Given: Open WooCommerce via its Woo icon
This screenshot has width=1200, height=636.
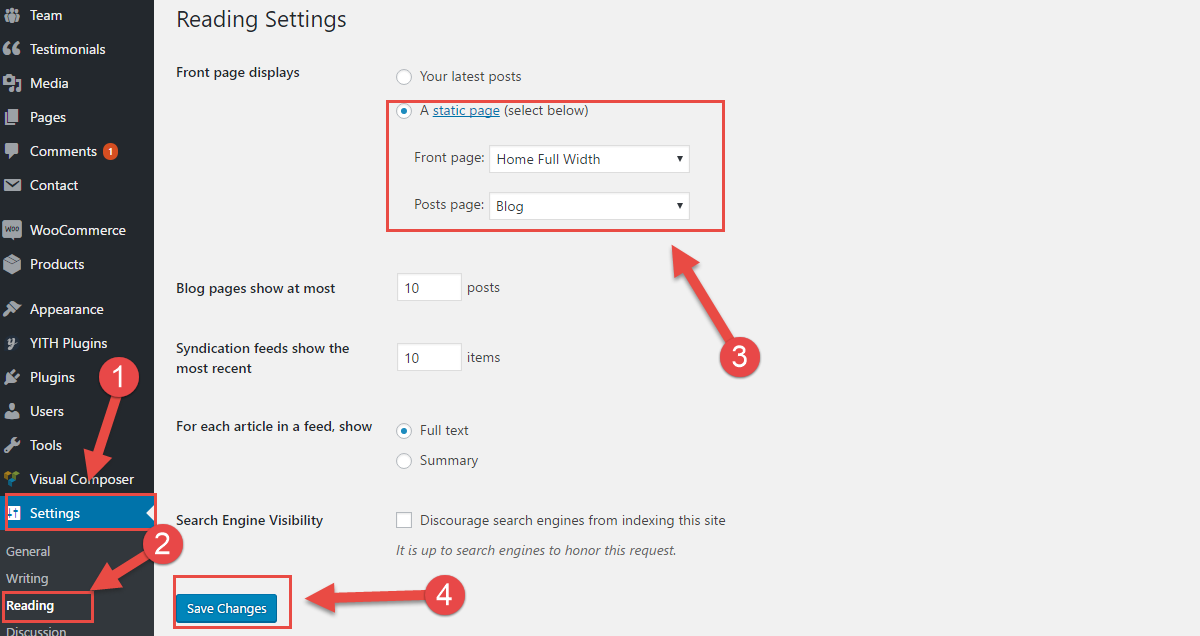Looking at the screenshot, I should tap(12, 230).
